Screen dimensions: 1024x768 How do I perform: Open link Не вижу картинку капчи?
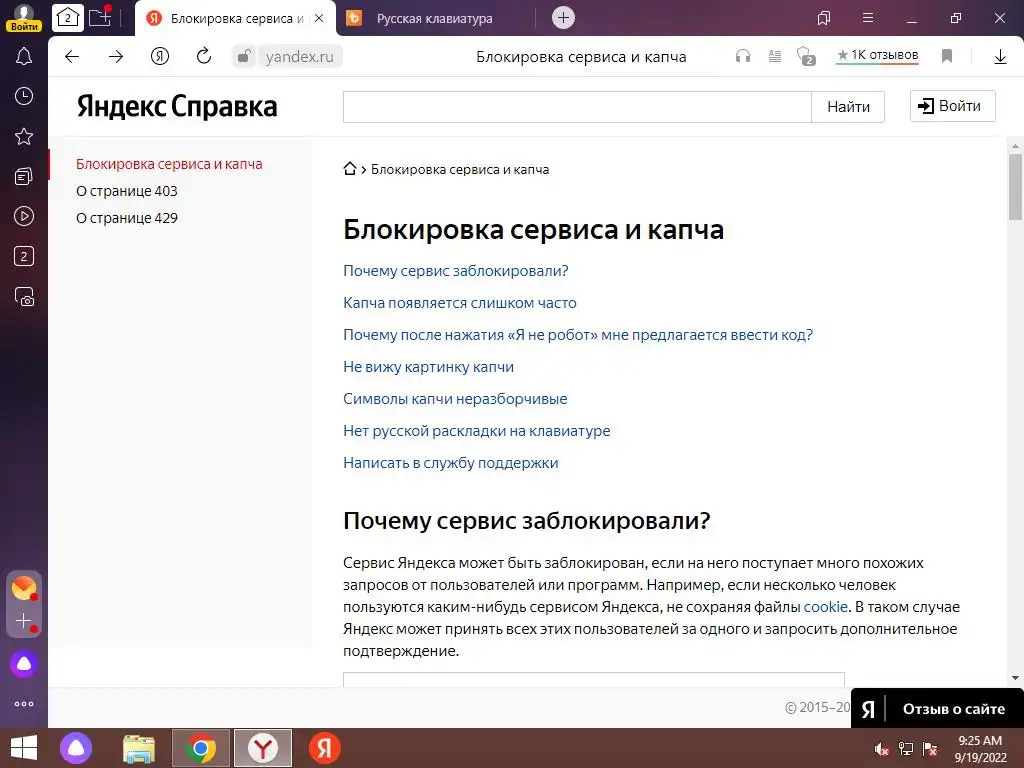pos(428,366)
